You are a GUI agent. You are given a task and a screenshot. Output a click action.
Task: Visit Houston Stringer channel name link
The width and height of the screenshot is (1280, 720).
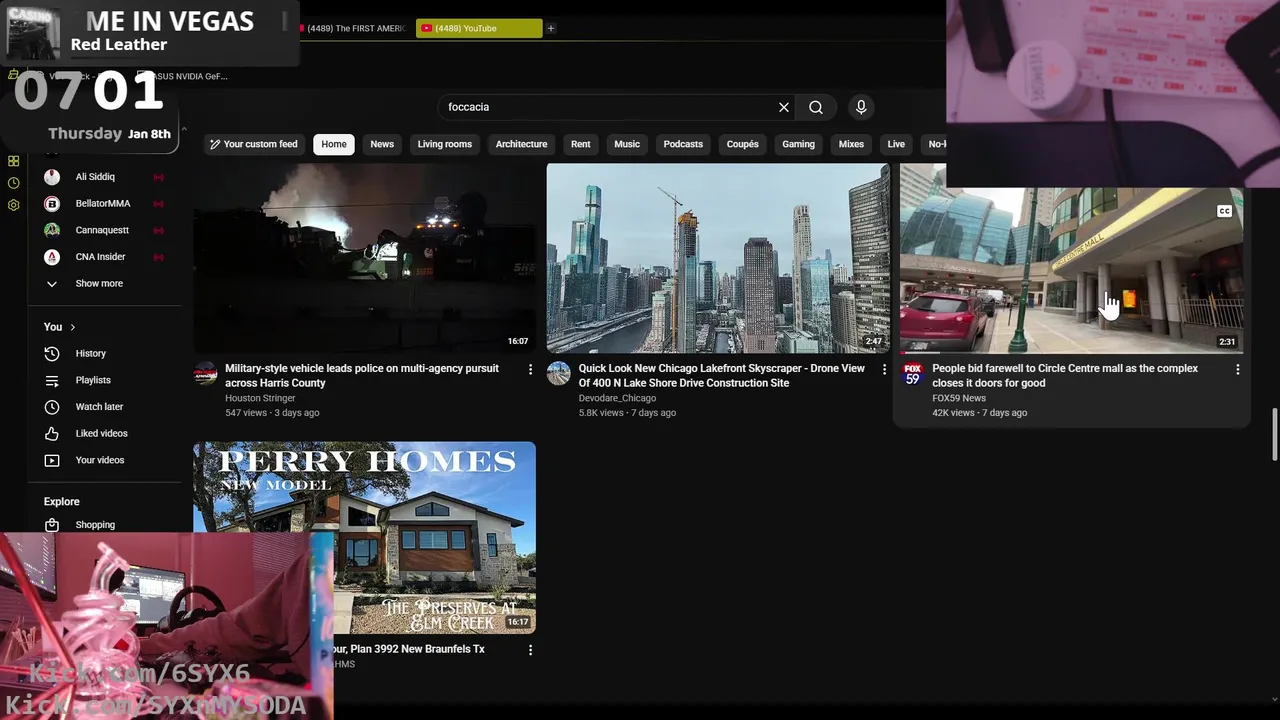click(x=260, y=398)
